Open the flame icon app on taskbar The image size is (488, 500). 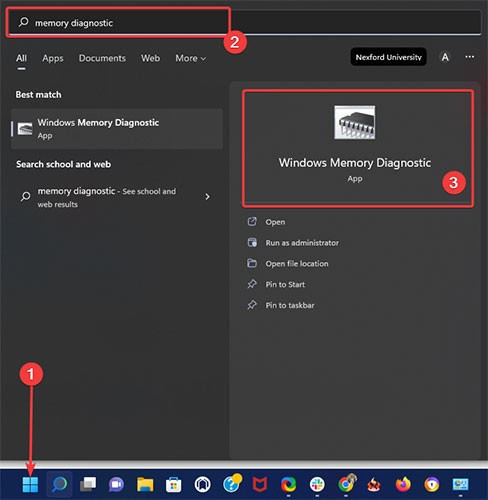coord(374,484)
